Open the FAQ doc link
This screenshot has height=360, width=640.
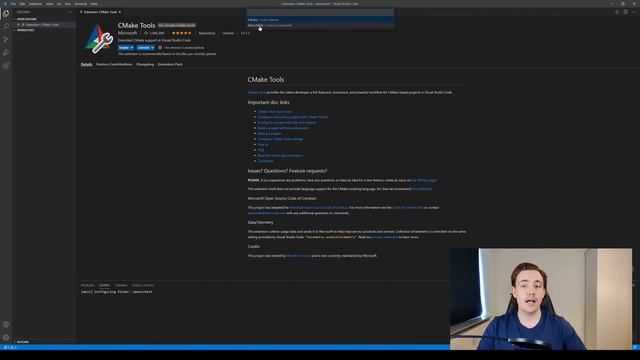coord(261,150)
